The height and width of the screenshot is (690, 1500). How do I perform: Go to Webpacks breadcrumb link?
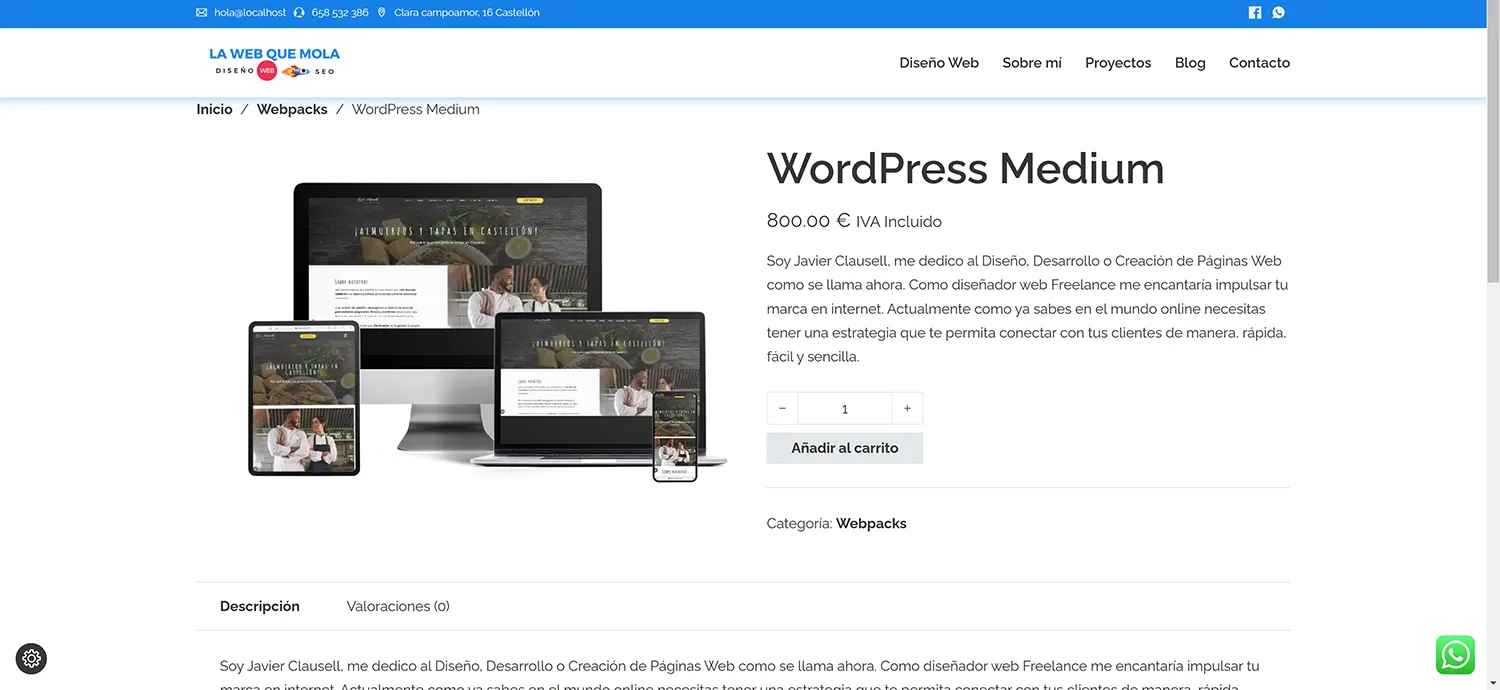292,109
